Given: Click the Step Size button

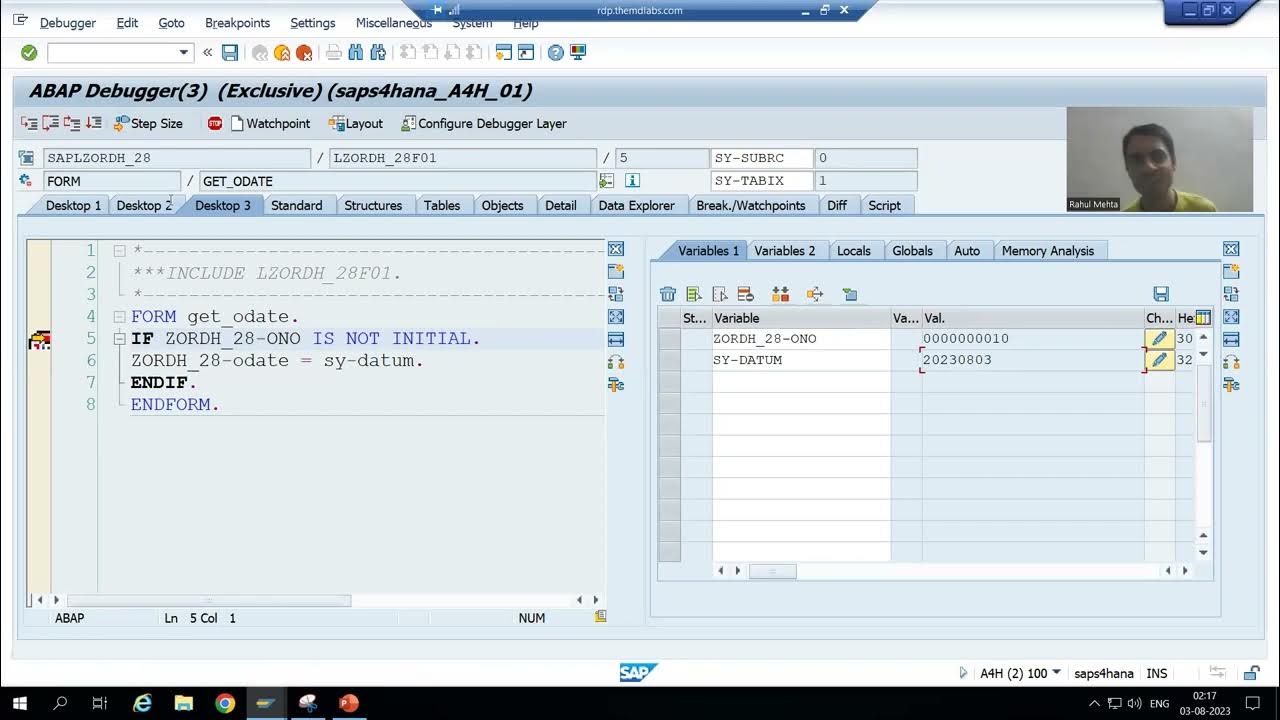Looking at the screenshot, I should [x=148, y=123].
